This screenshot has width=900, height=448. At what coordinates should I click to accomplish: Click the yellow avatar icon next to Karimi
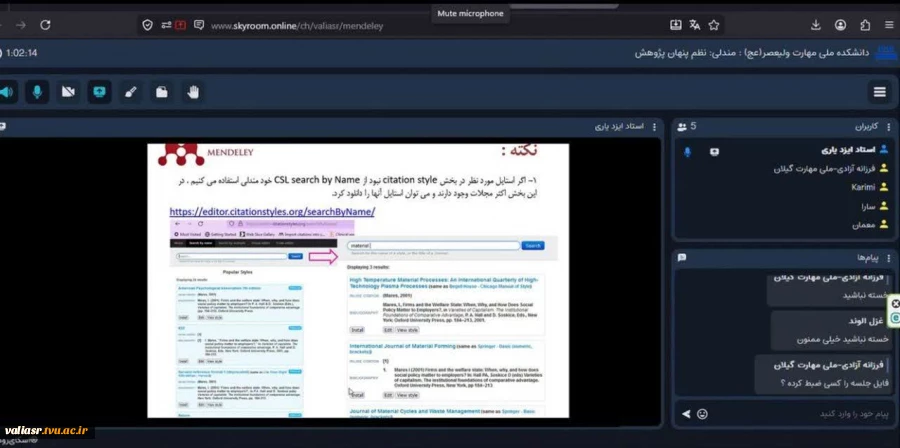884,187
